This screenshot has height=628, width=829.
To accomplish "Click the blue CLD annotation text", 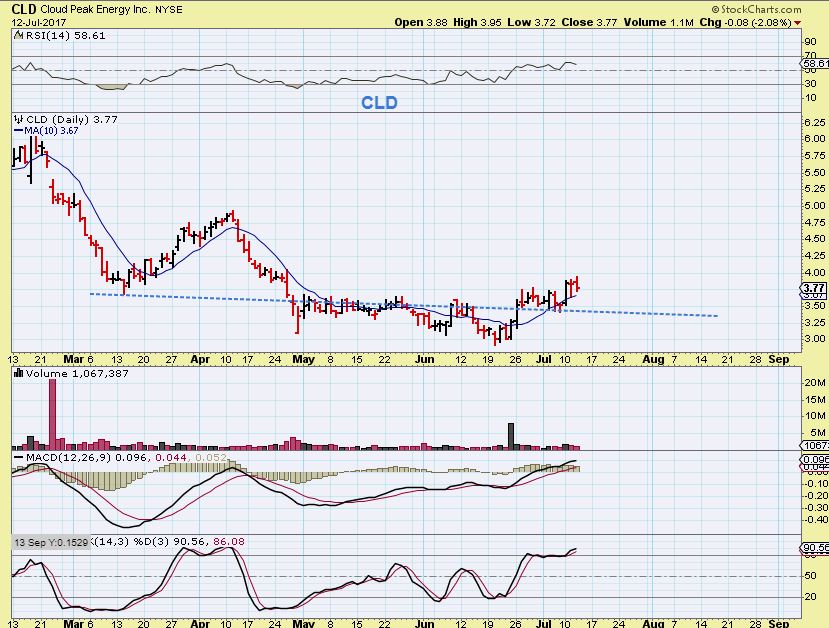I will click(379, 103).
